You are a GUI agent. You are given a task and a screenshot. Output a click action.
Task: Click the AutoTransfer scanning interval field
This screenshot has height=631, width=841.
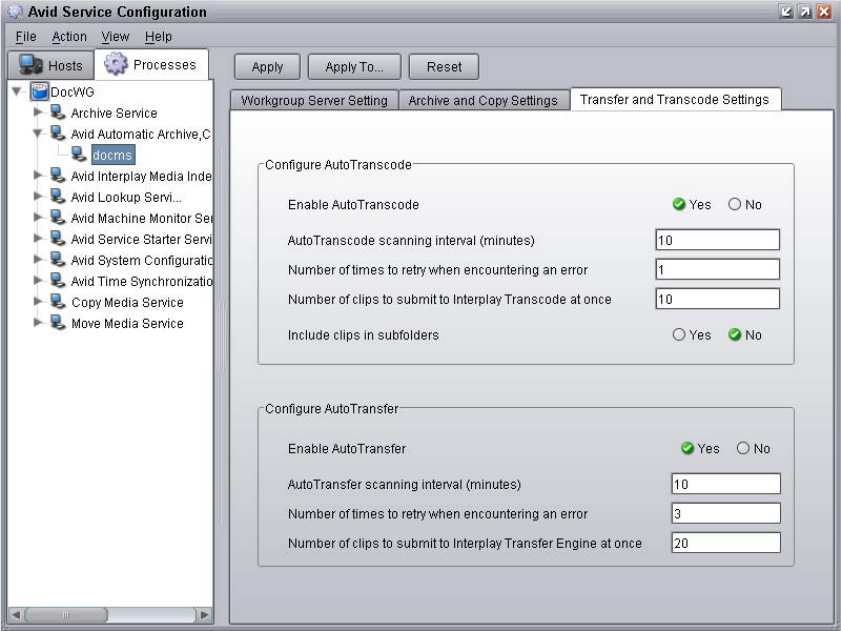[726, 484]
